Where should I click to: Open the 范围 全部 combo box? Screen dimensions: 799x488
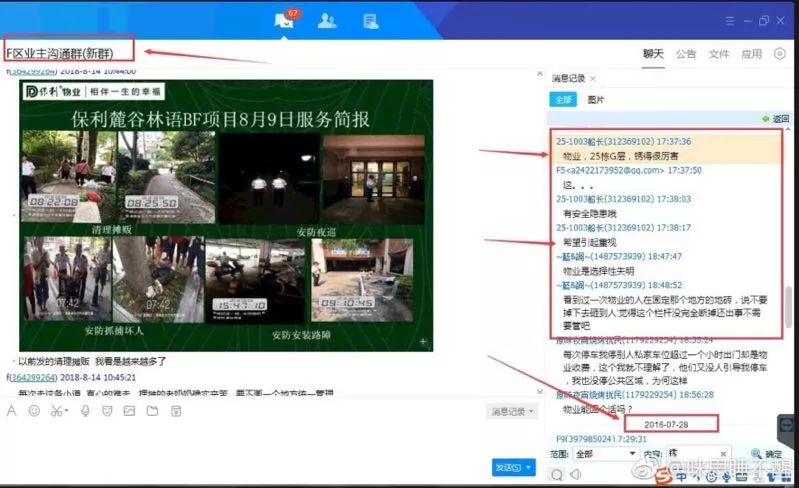(x=605, y=453)
